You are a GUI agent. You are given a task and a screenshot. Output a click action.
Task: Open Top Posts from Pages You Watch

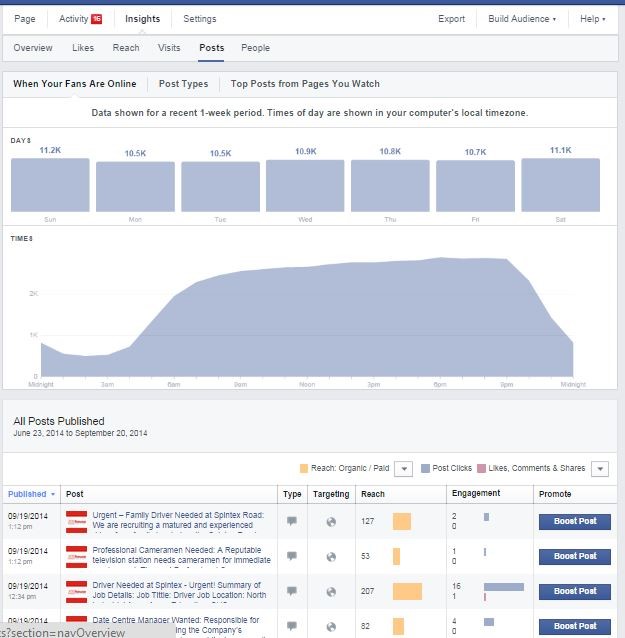(305, 84)
